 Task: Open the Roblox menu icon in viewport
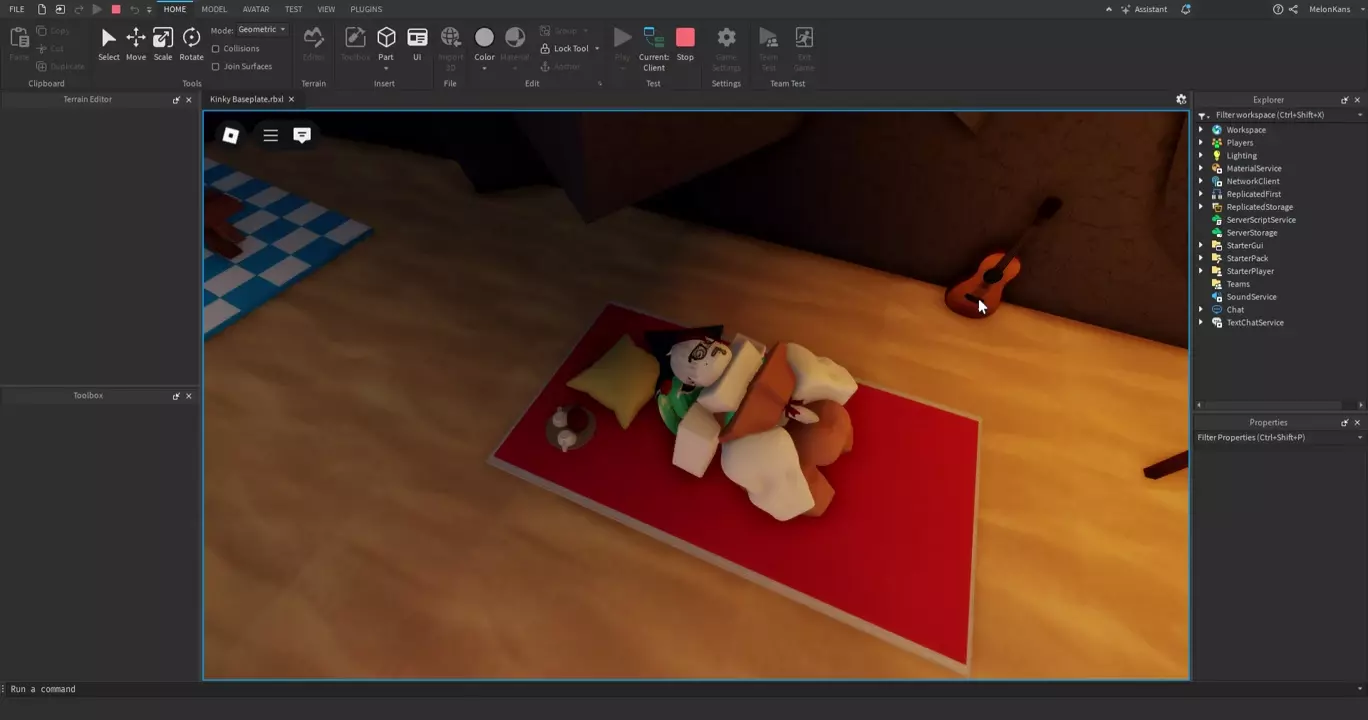pyautogui.click(x=231, y=135)
